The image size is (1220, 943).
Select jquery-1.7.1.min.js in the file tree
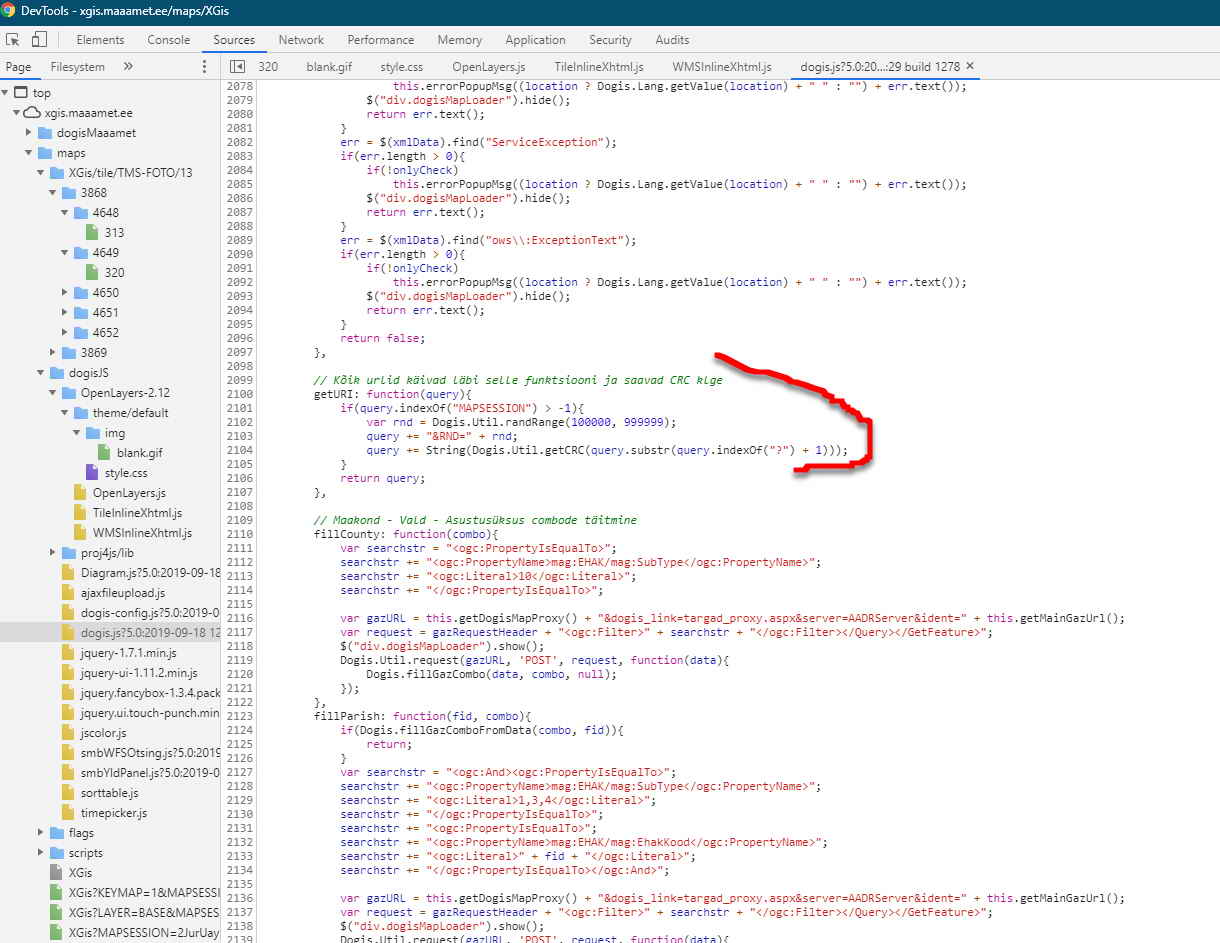point(128,653)
